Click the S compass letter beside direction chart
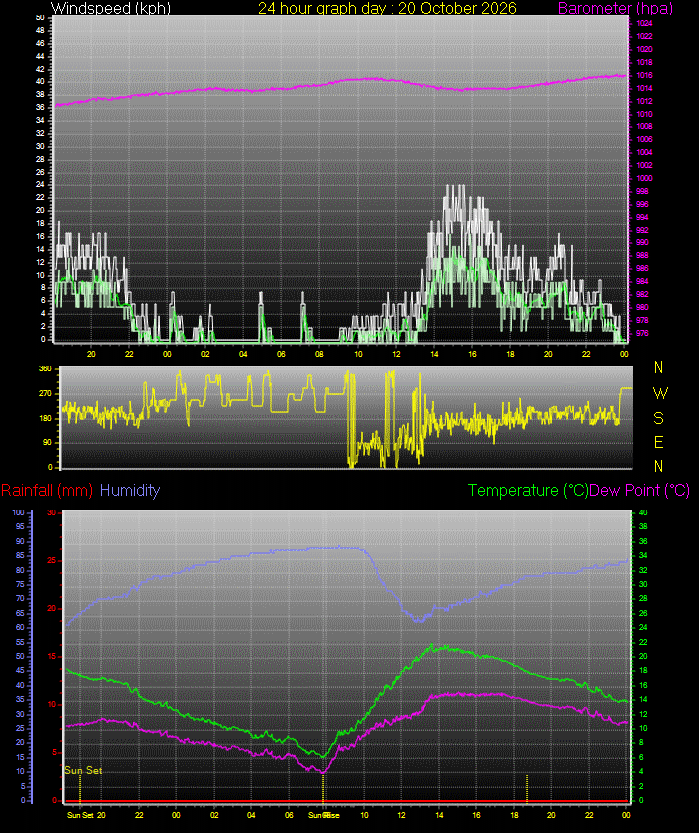Image resolution: width=699 pixels, height=833 pixels. click(x=658, y=418)
